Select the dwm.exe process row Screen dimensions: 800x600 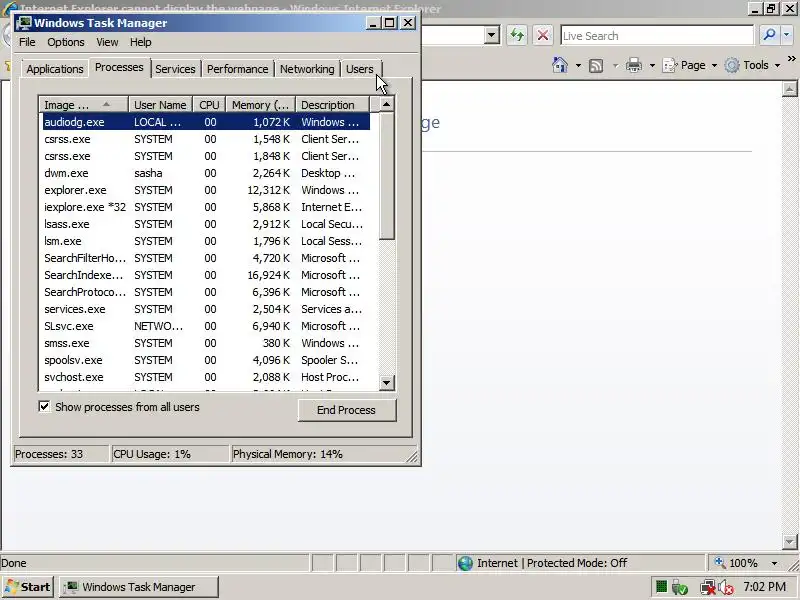tap(206, 173)
